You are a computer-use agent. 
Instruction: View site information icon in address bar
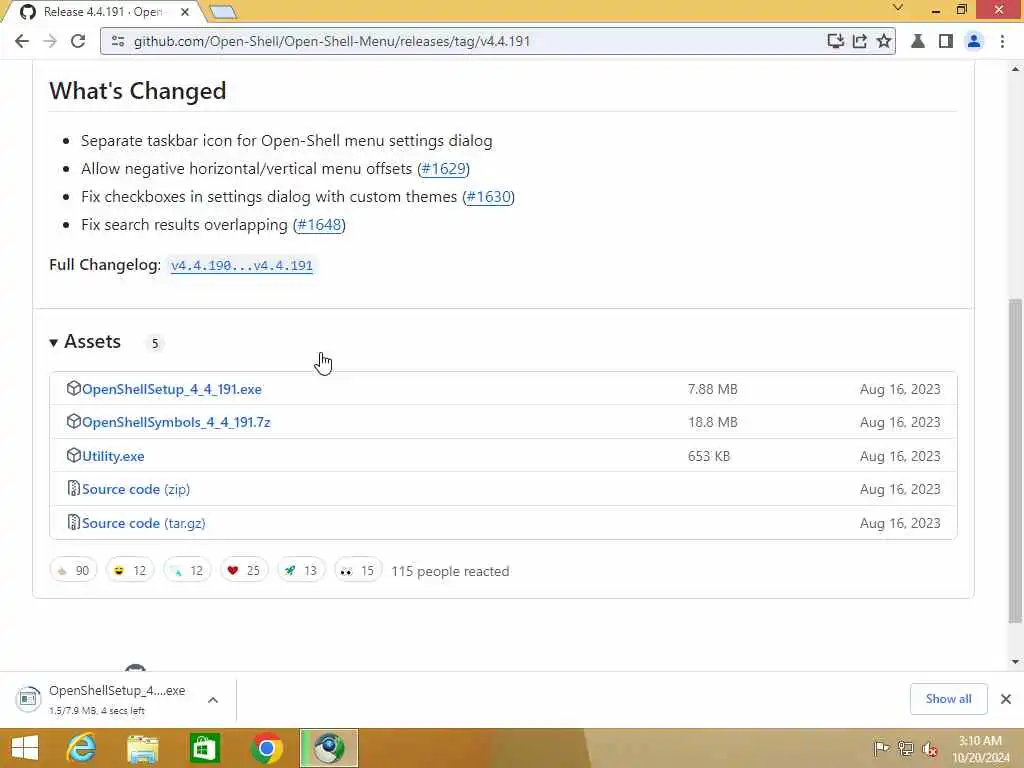tap(118, 41)
